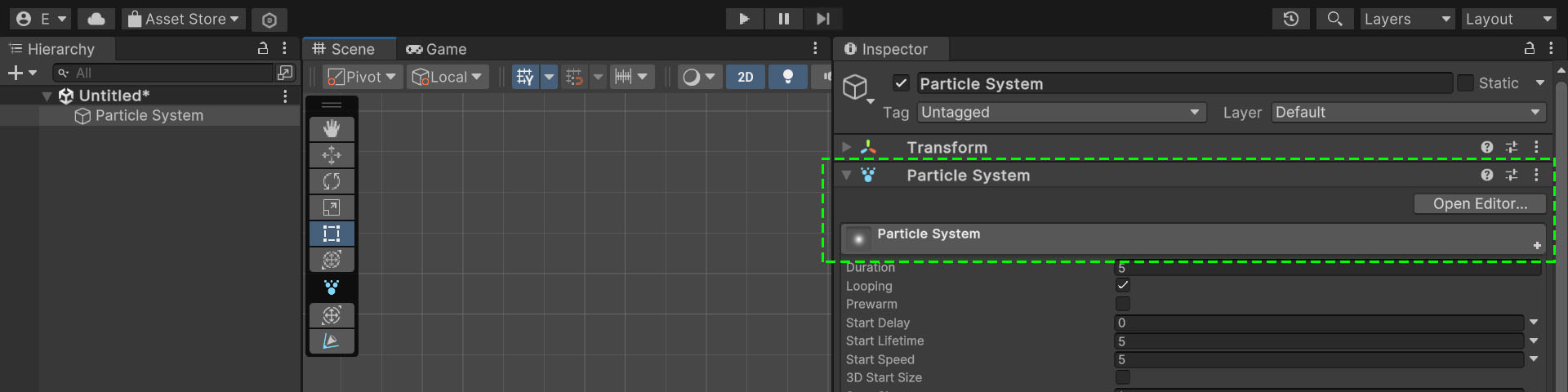Collapse the Untitled scene row

coord(47,96)
